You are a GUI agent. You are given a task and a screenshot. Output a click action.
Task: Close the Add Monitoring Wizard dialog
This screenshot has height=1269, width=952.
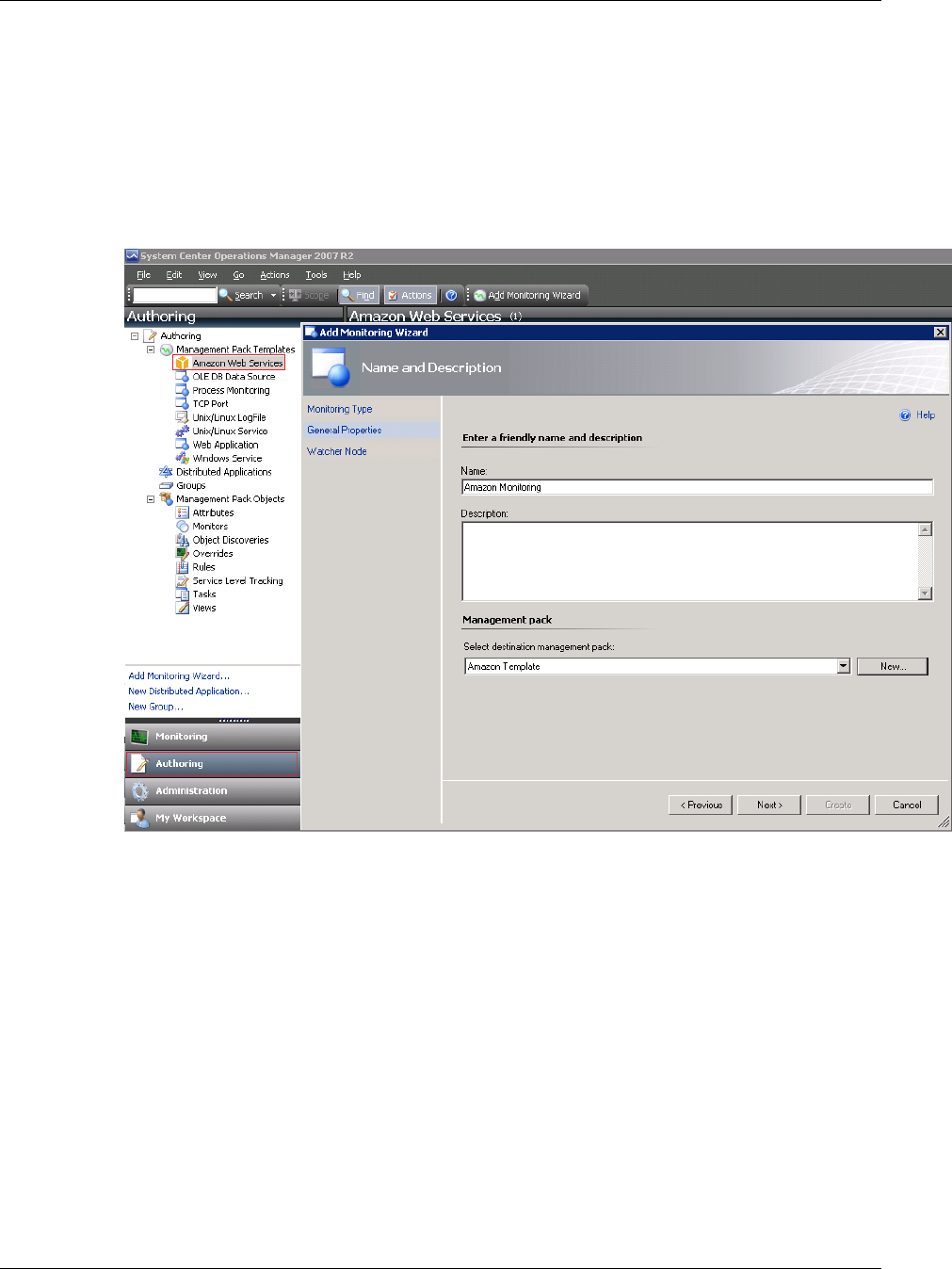940,333
